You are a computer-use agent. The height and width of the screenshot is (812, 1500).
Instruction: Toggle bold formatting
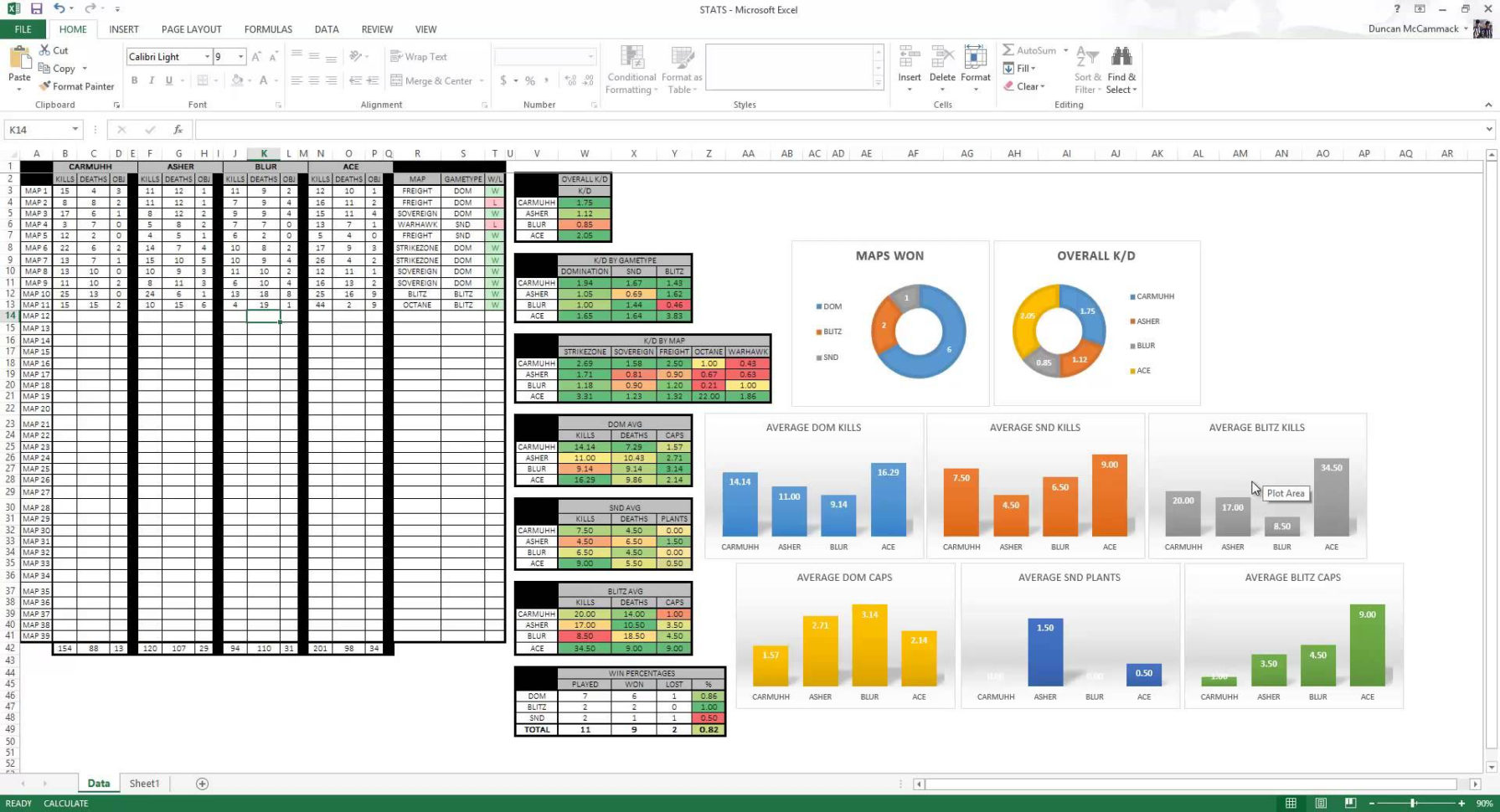(134, 80)
